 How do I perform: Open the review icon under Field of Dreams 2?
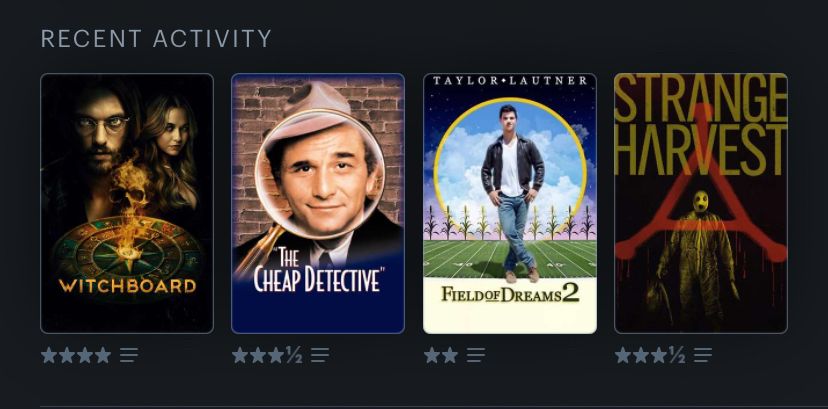coord(475,355)
